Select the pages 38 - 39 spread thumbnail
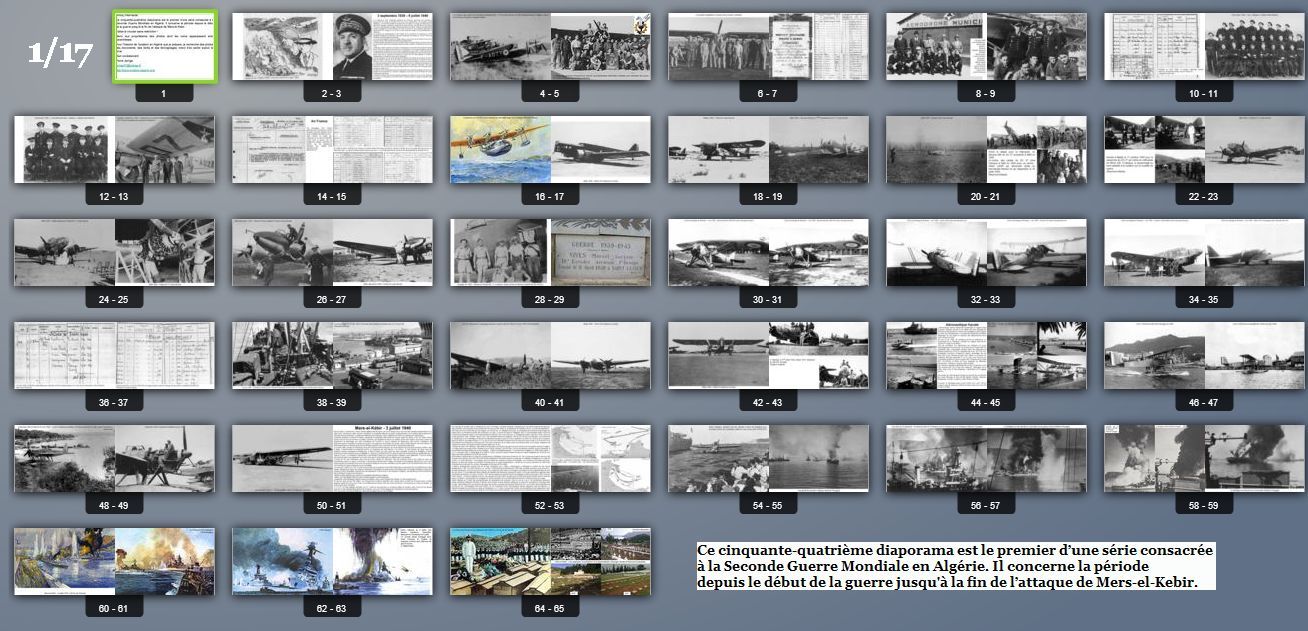Image resolution: width=1308 pixels, height=631 pixels. 332,356
